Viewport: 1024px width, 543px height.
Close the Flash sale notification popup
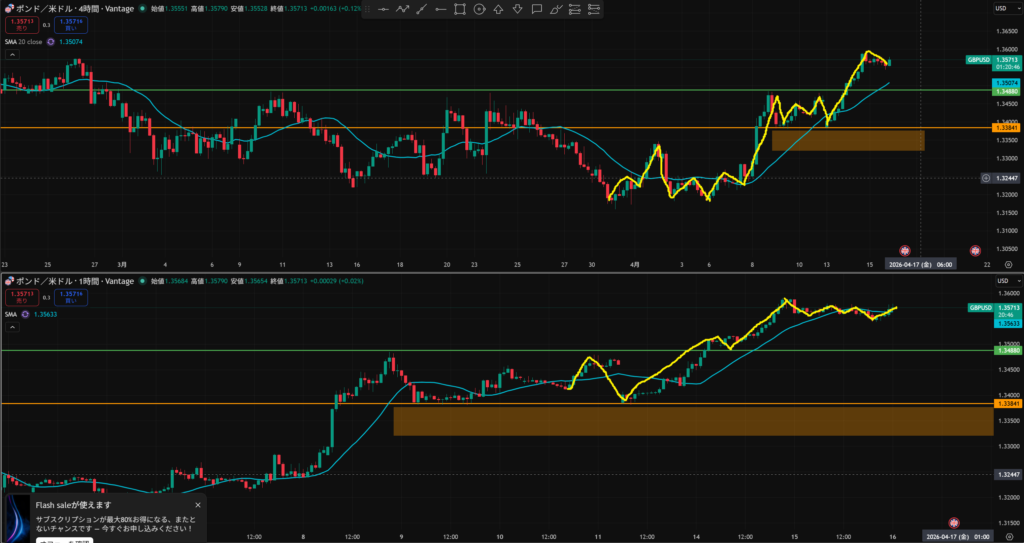point(198,505)
